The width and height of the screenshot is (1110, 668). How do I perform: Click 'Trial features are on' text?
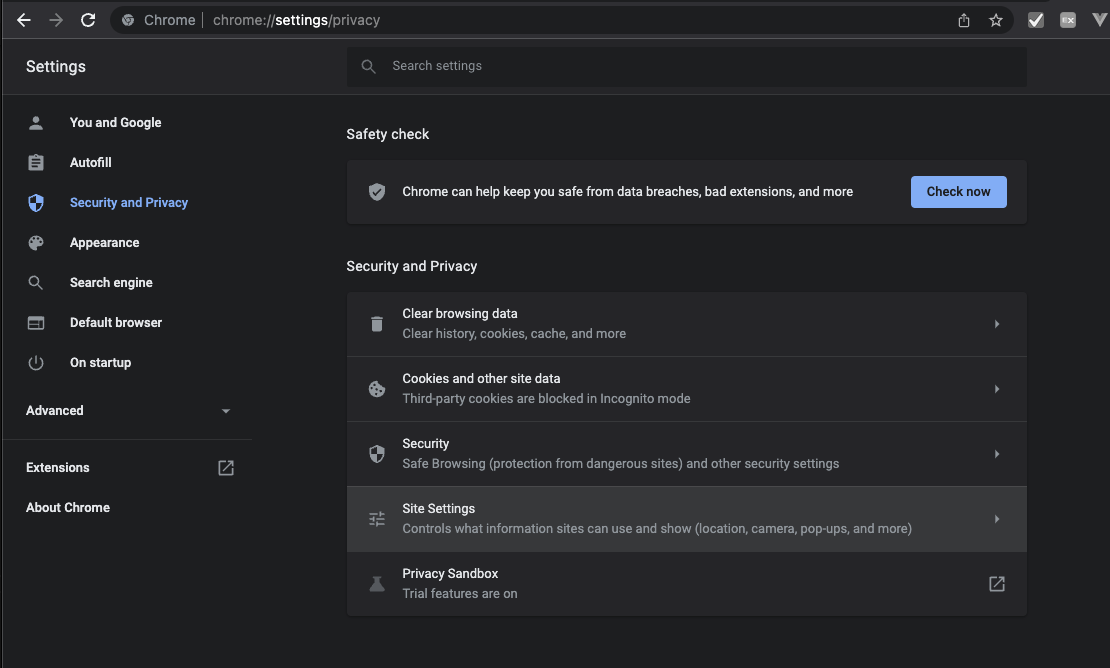459,594
